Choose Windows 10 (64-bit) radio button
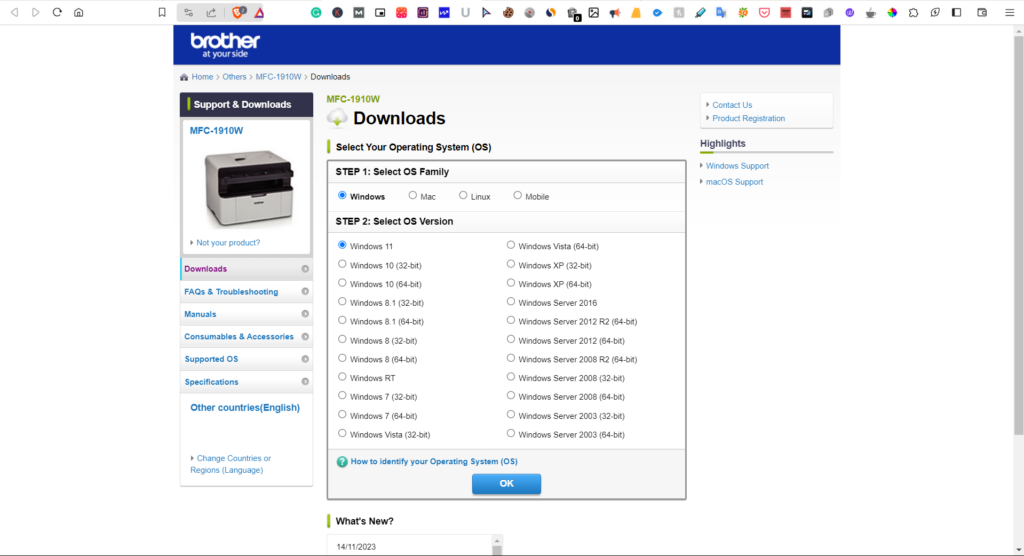Image resolution: width=1024 pixels, height=556 pixels. tap(343, 284)
